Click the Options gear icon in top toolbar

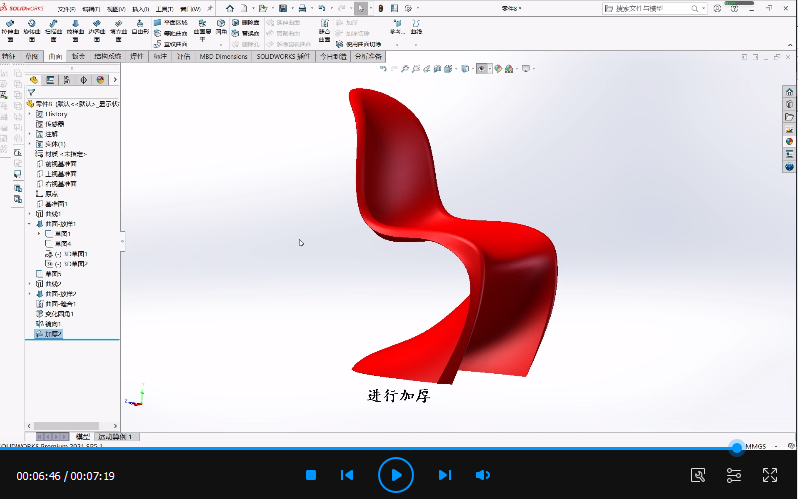408,8
